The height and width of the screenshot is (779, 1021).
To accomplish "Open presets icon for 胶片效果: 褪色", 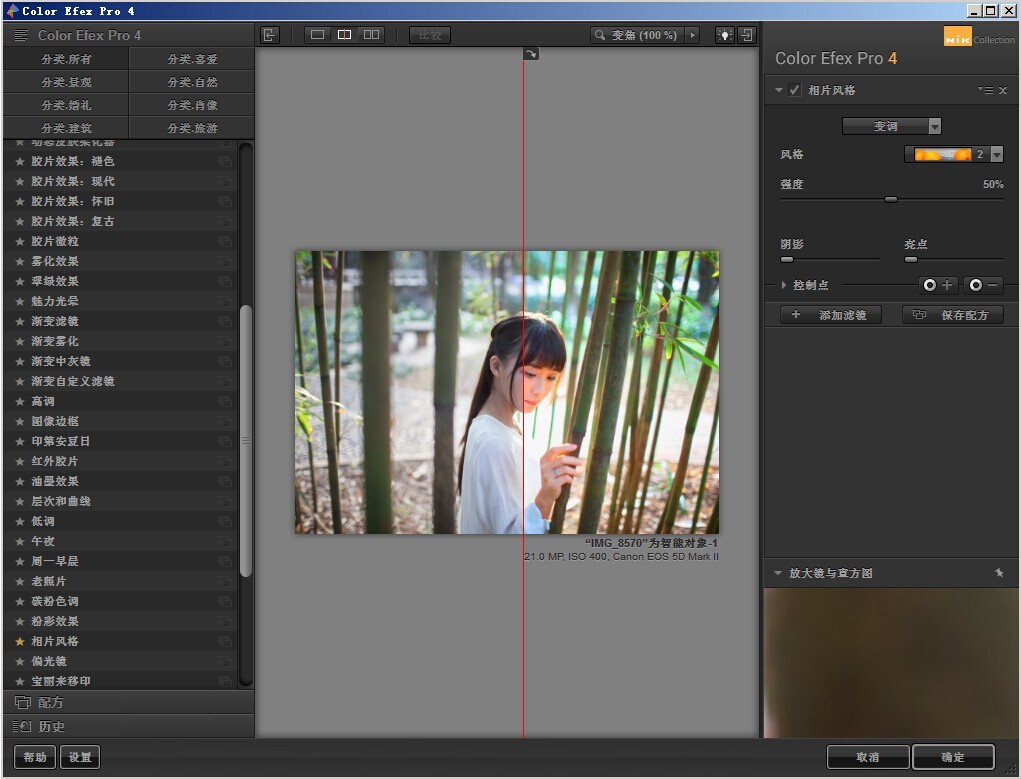I will 225,161.
